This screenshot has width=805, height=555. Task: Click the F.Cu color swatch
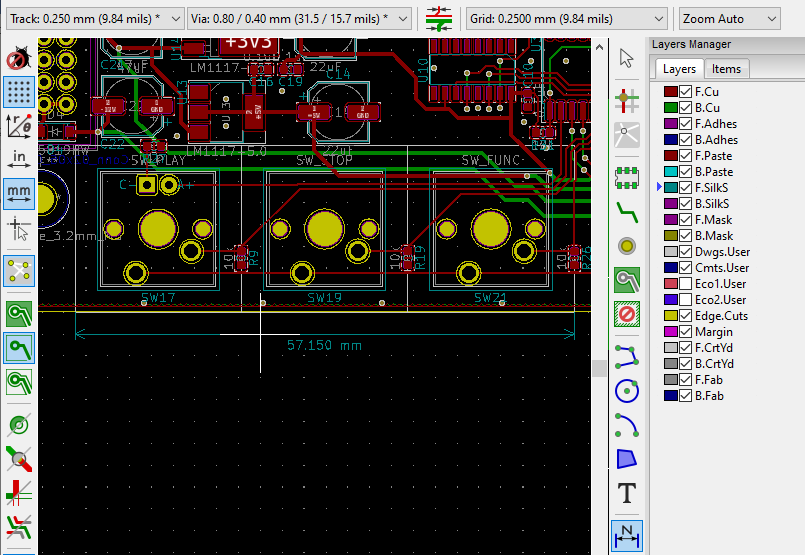coord(671,92)
